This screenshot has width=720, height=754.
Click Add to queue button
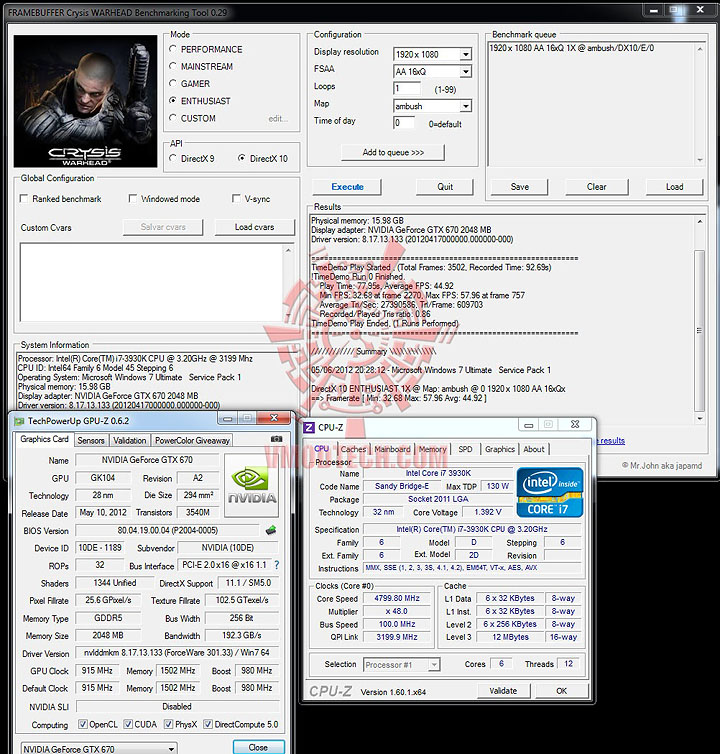[x=393, y=152]
